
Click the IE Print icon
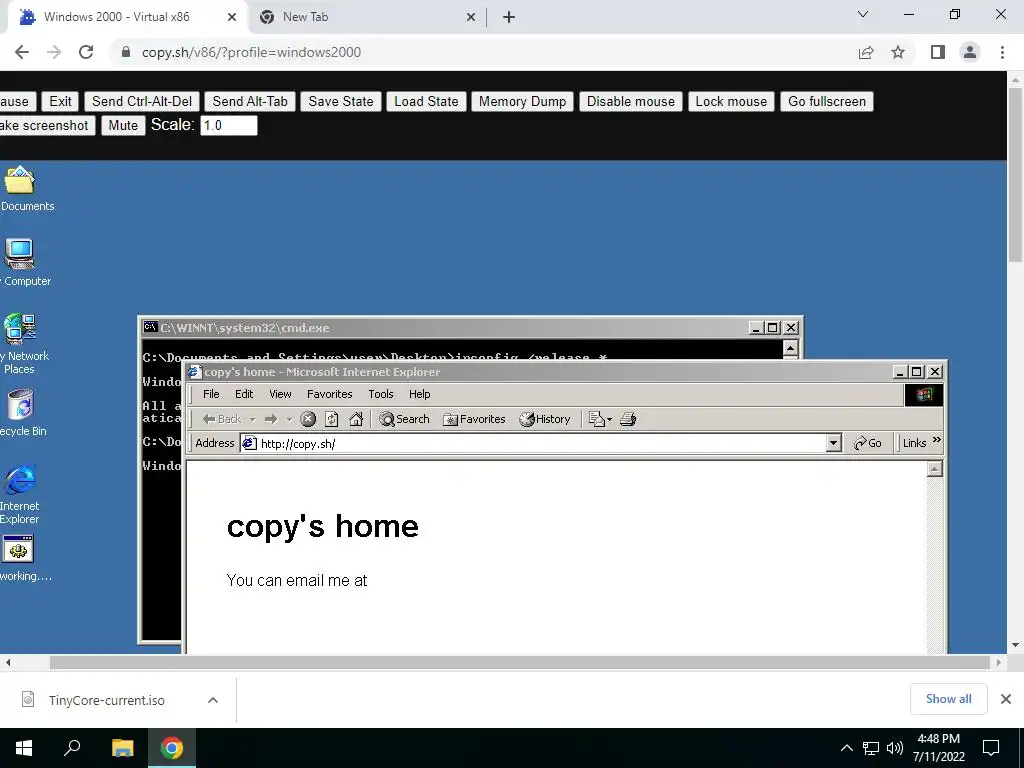tap(628, 419)
